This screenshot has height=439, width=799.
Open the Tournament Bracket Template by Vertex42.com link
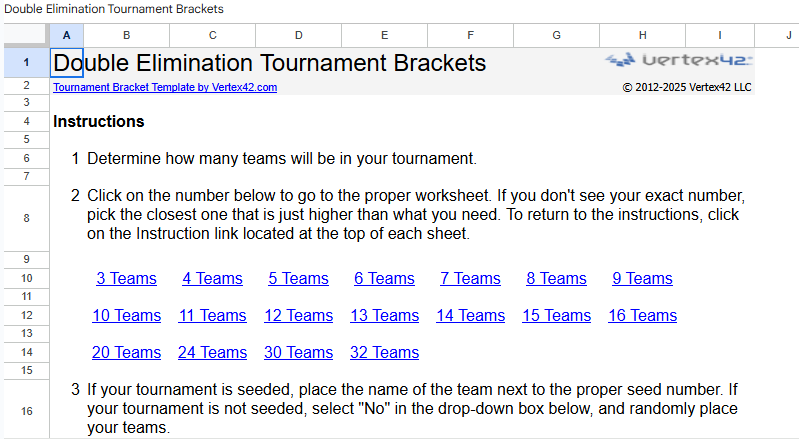pyautogui.click(x=165, y=87)
